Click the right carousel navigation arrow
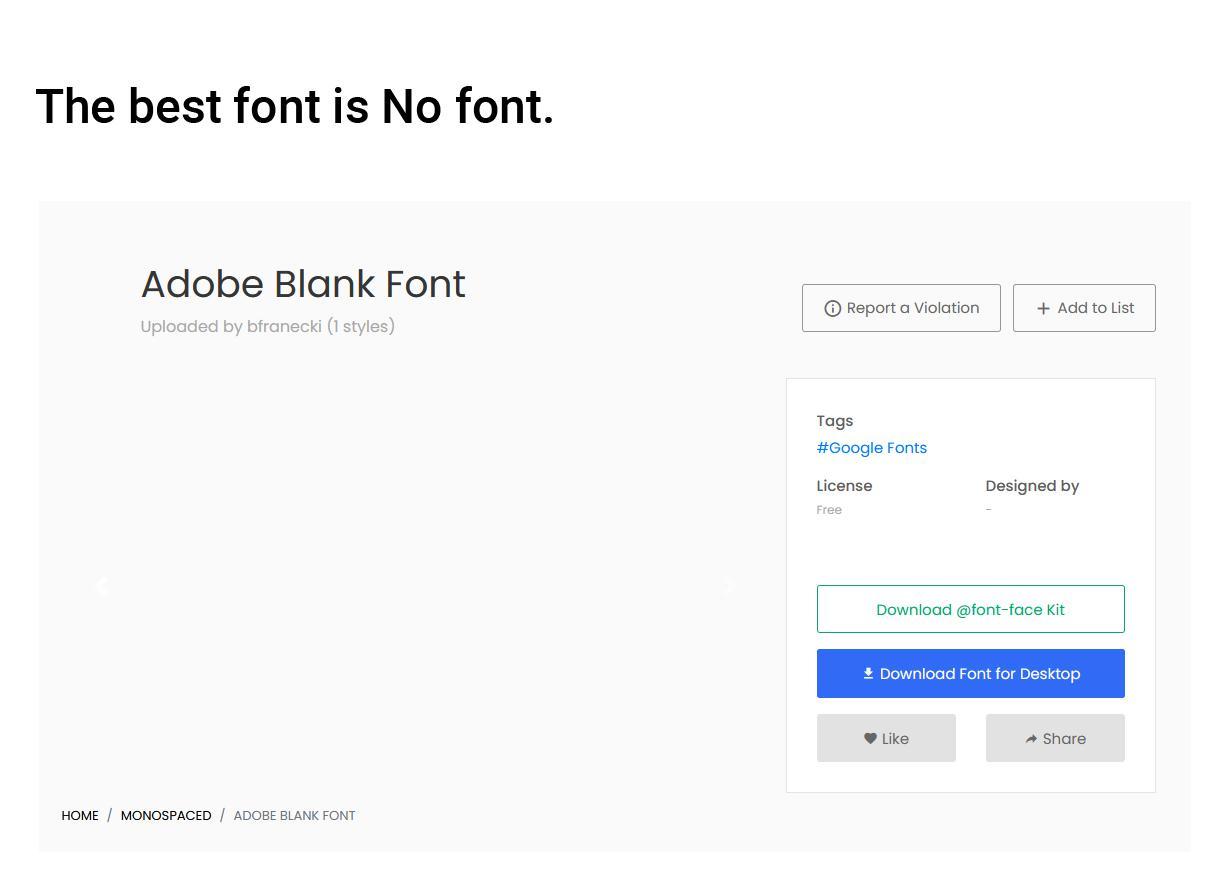This screenshot has height=894, width=1230. 730,587
